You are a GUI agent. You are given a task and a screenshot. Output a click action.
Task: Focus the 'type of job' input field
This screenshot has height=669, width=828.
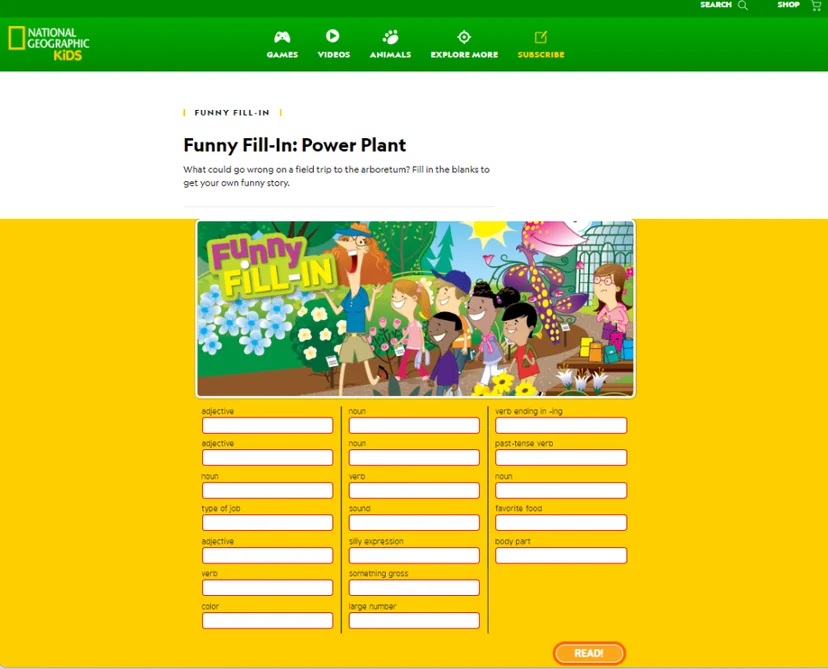267,523
